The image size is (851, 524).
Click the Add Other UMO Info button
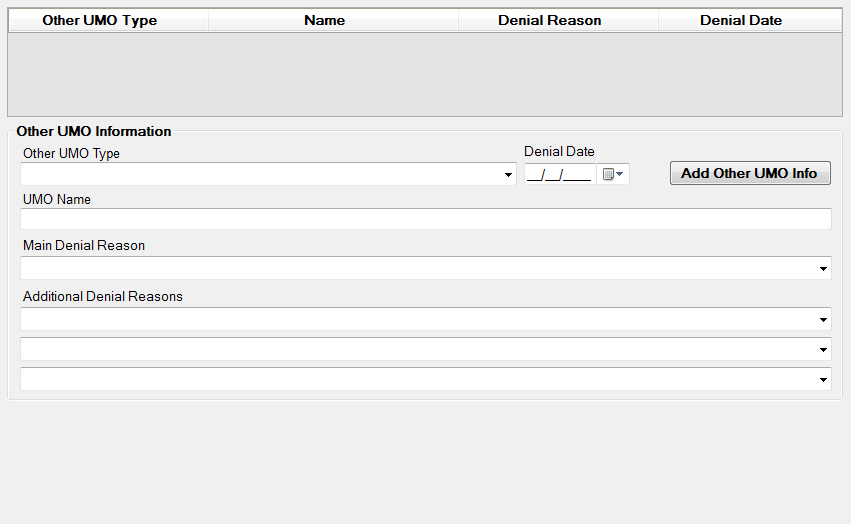749,173
